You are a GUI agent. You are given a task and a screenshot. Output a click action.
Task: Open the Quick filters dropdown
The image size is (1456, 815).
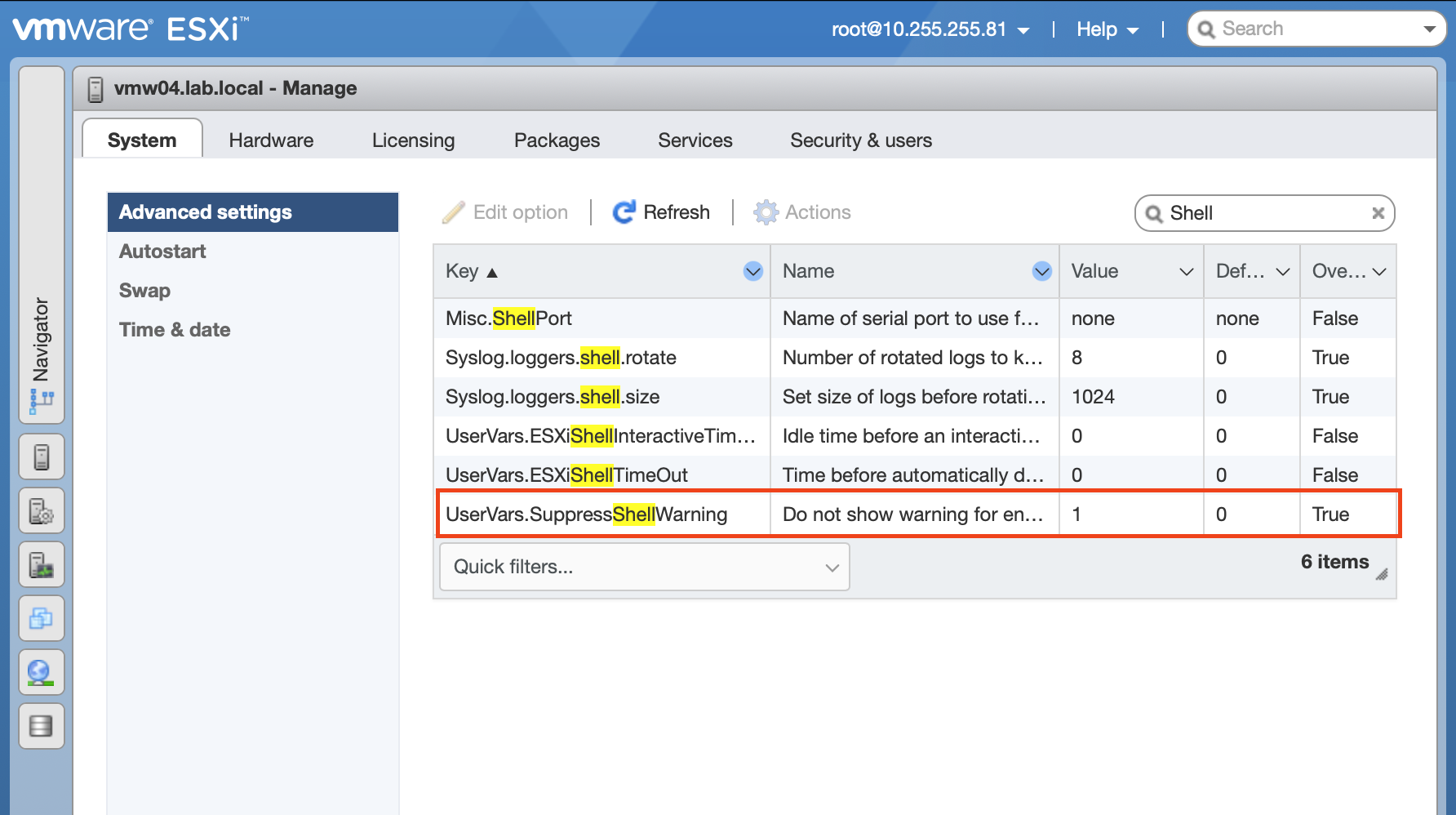645,567
